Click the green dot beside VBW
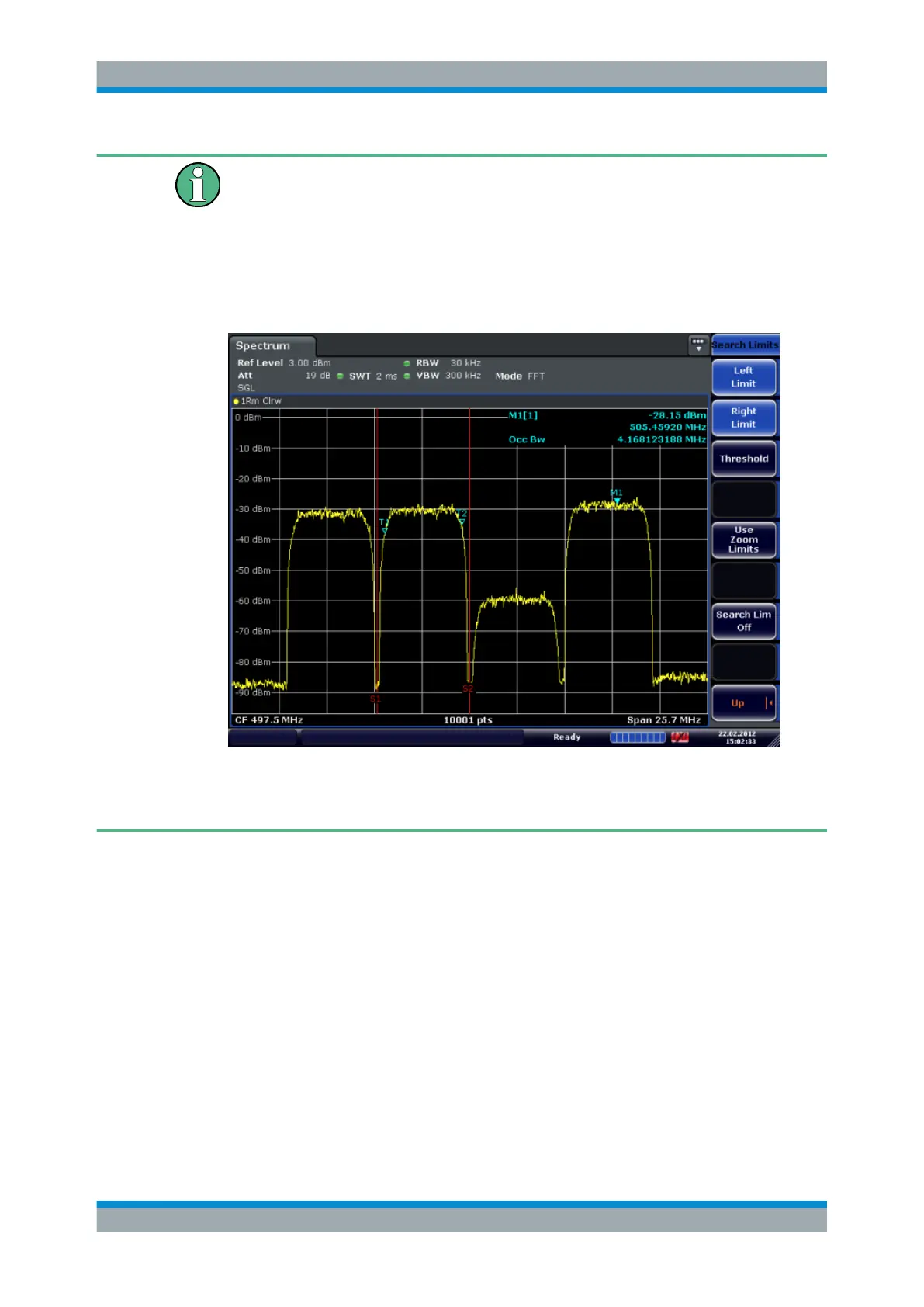This screenshot has width=924, height=1307. tap(407, 376)
